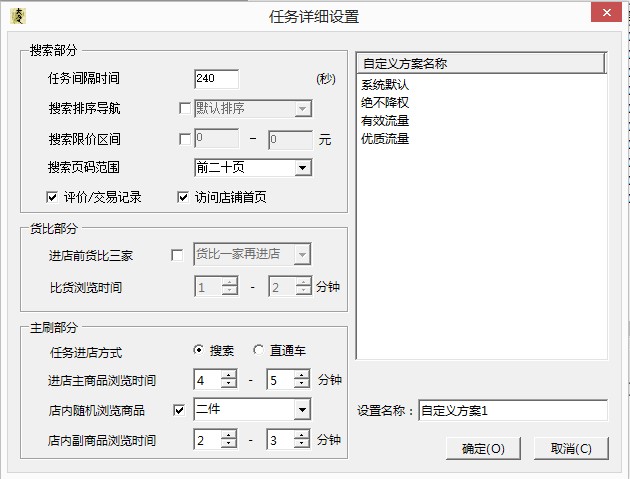Uncheck the 评价/交易记录 checkbox

tap(52, 197)
